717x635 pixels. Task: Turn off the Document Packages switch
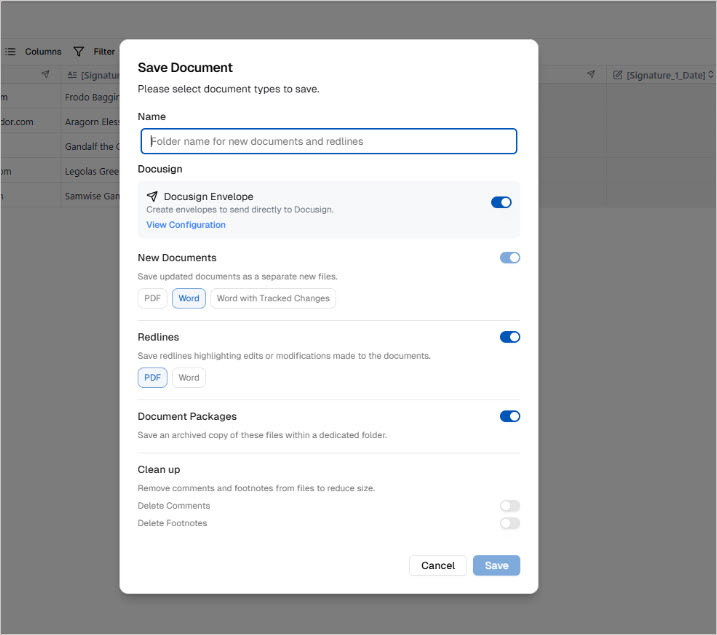tap(510, 416)
